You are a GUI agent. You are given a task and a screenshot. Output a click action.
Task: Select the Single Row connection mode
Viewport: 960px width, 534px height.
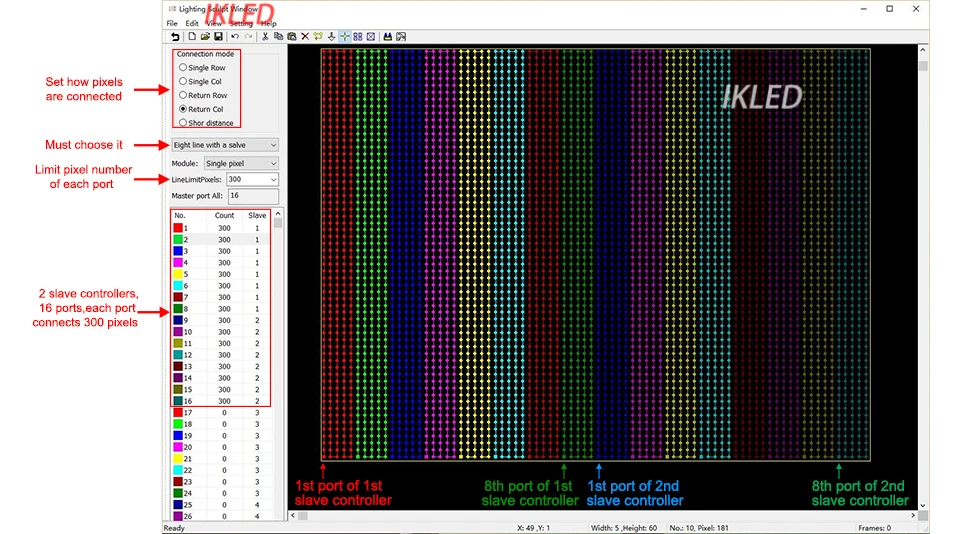click(x=202, y=67)
